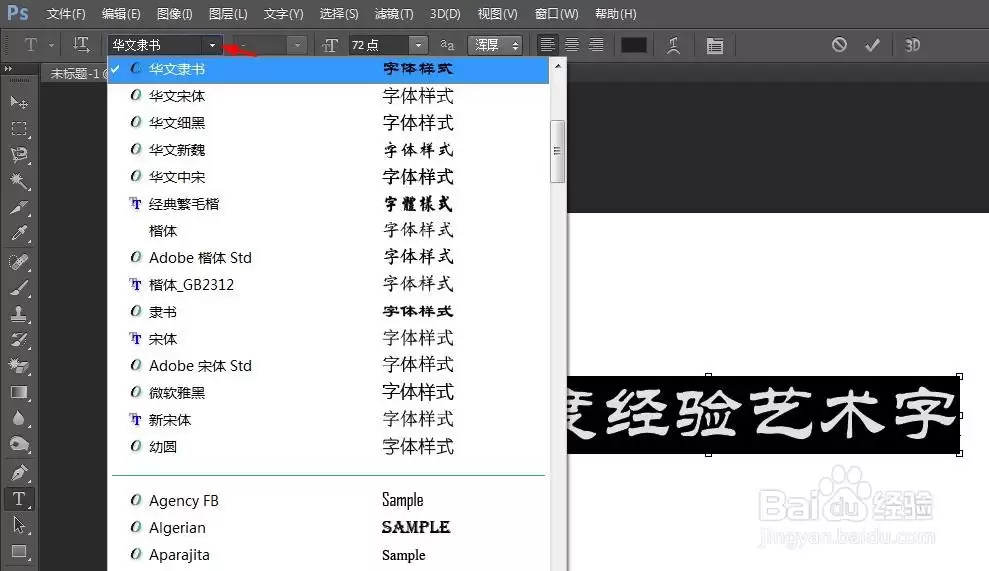
Task: Commit current text edits with checkmark
Action: point(873,45)
